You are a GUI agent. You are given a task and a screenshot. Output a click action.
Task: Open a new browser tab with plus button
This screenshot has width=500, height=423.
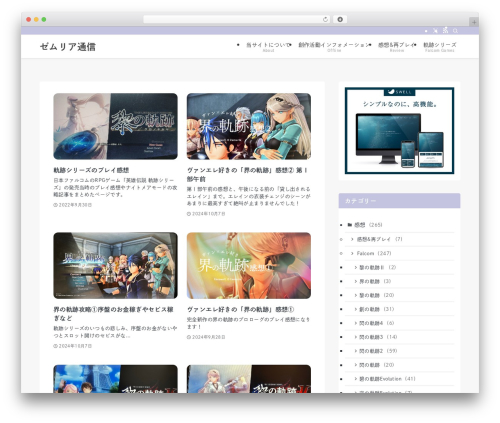(474, 22)
